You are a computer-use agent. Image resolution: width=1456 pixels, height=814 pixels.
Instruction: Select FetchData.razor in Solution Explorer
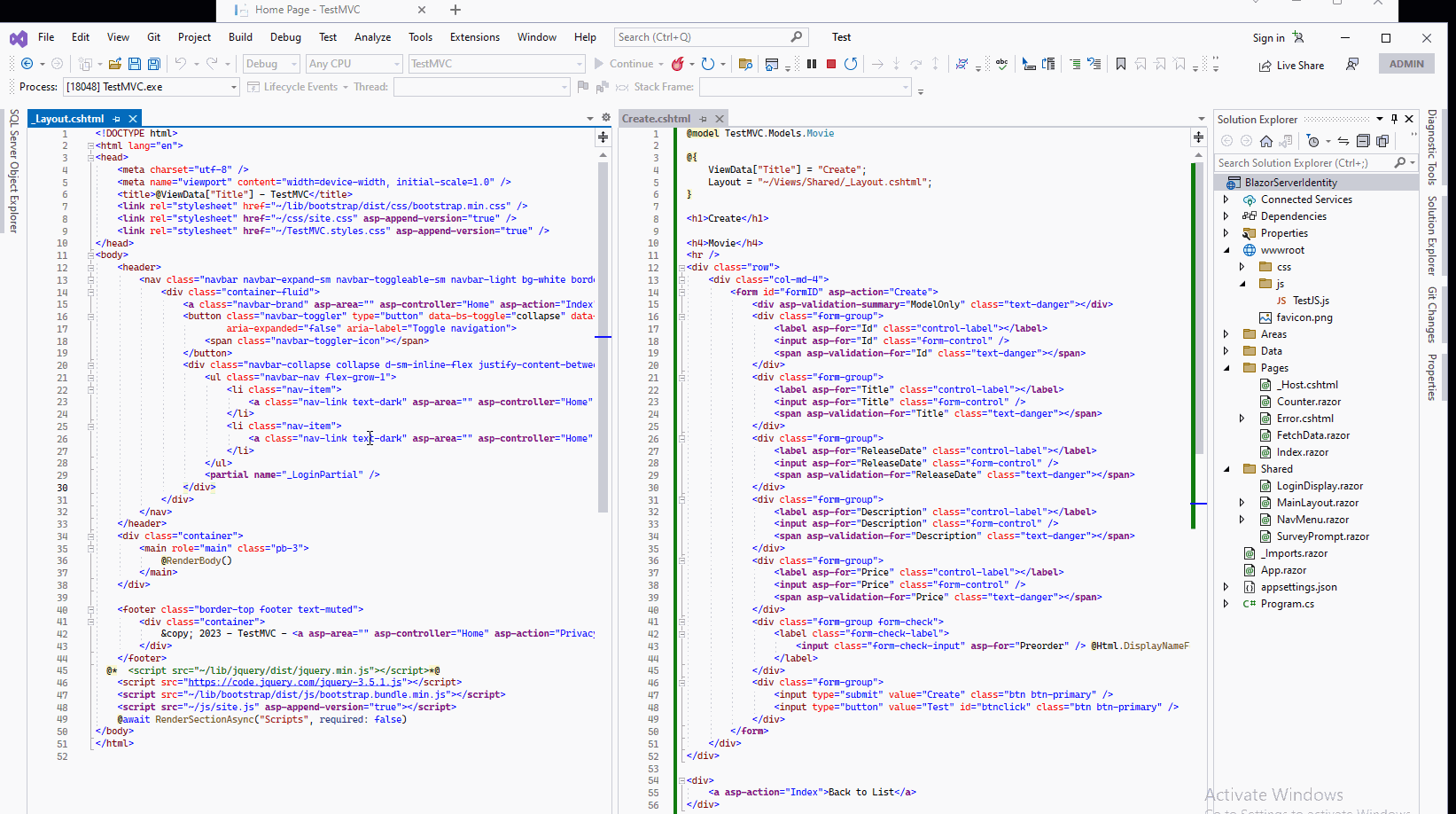tap(1312, 435)
